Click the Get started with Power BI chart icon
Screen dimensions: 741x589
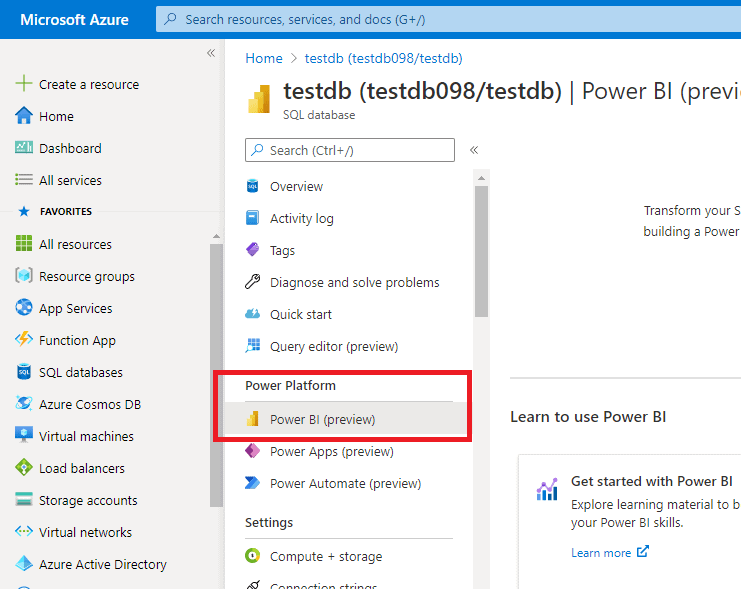coord(547,488)
